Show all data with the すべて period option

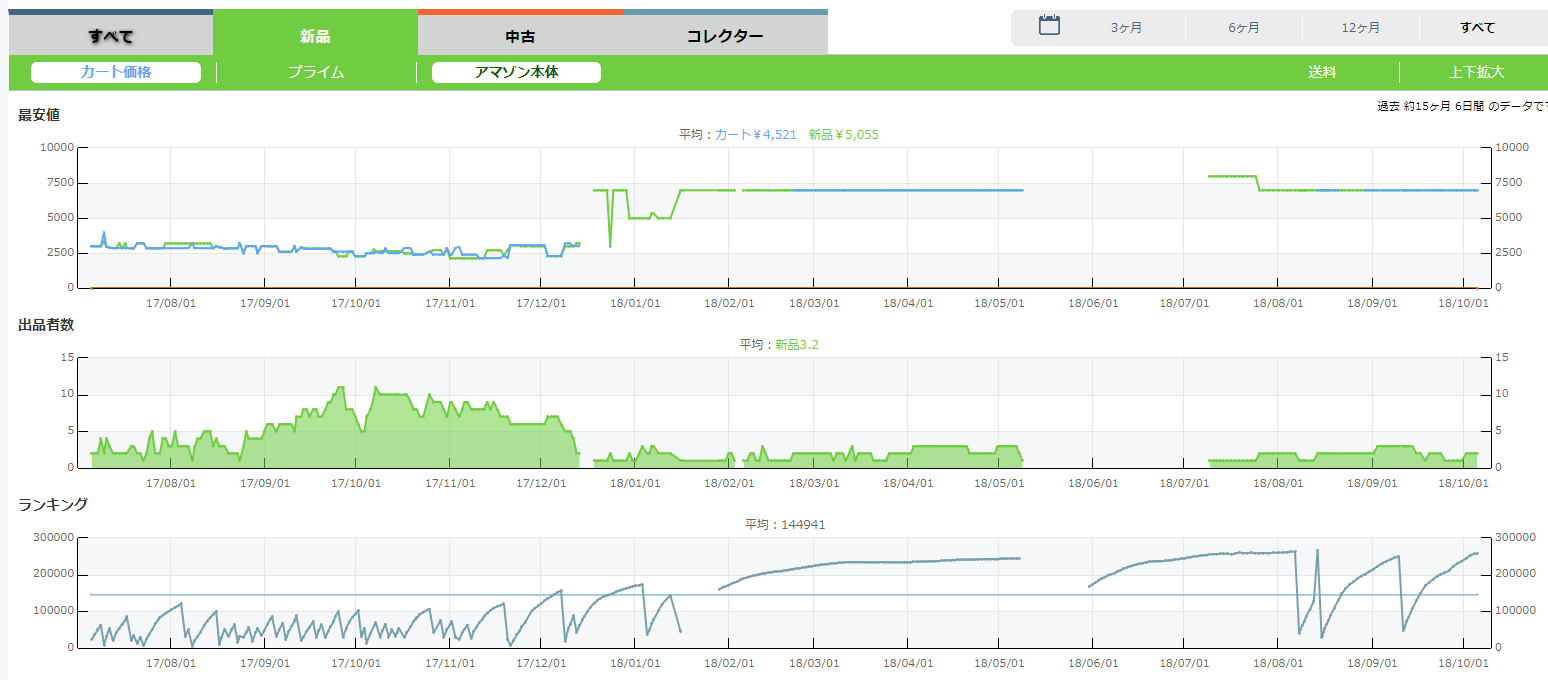pos(1477,28)
